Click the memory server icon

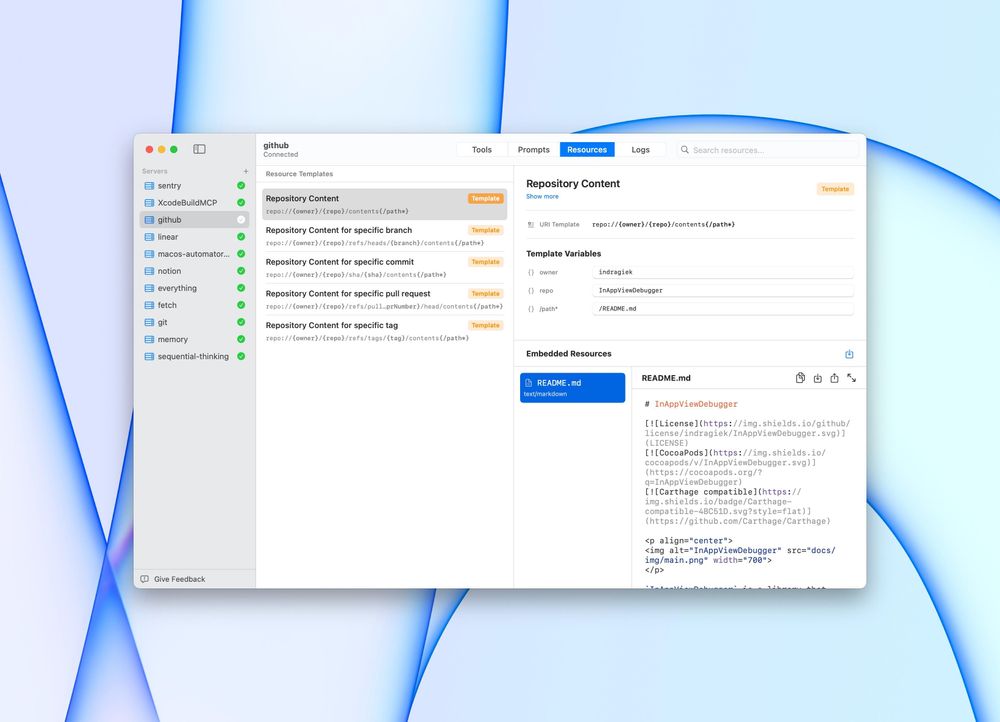(x=149, y=339)
